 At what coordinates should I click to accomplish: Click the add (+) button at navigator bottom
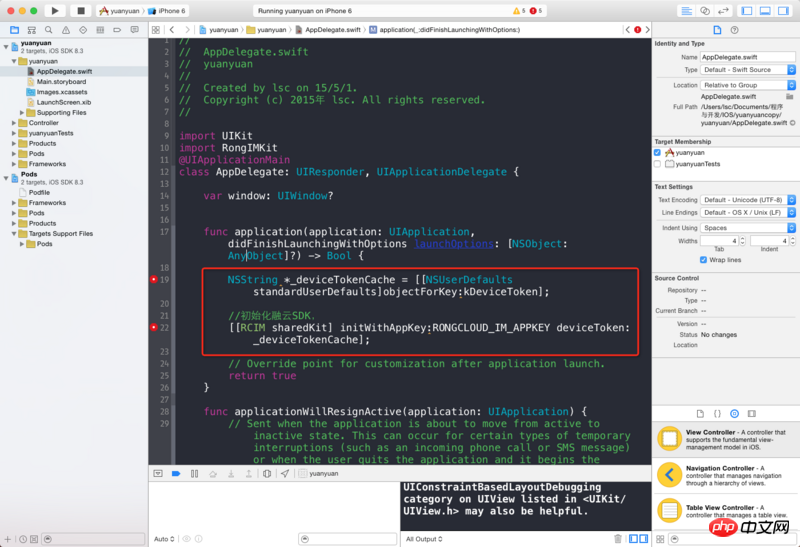(7, 539)
